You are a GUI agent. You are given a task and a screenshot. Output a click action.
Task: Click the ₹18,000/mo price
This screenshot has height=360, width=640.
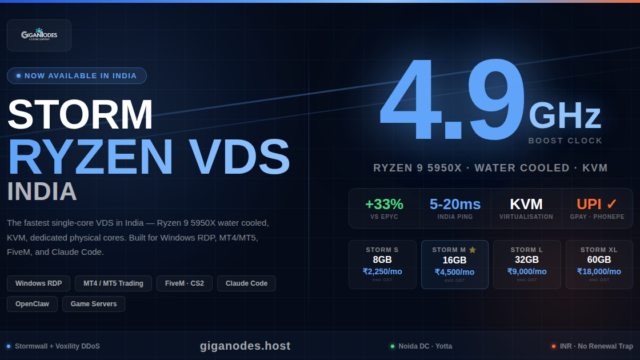(599, 271)
